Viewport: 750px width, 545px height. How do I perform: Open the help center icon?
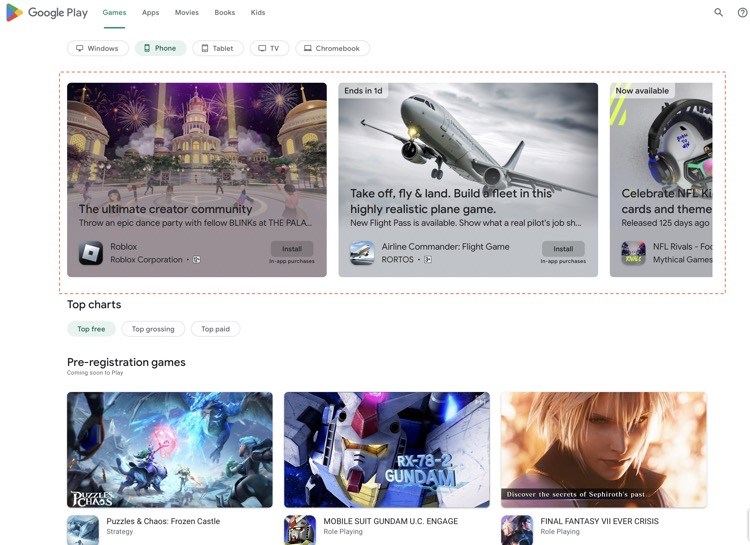click(x=742, y=13)
